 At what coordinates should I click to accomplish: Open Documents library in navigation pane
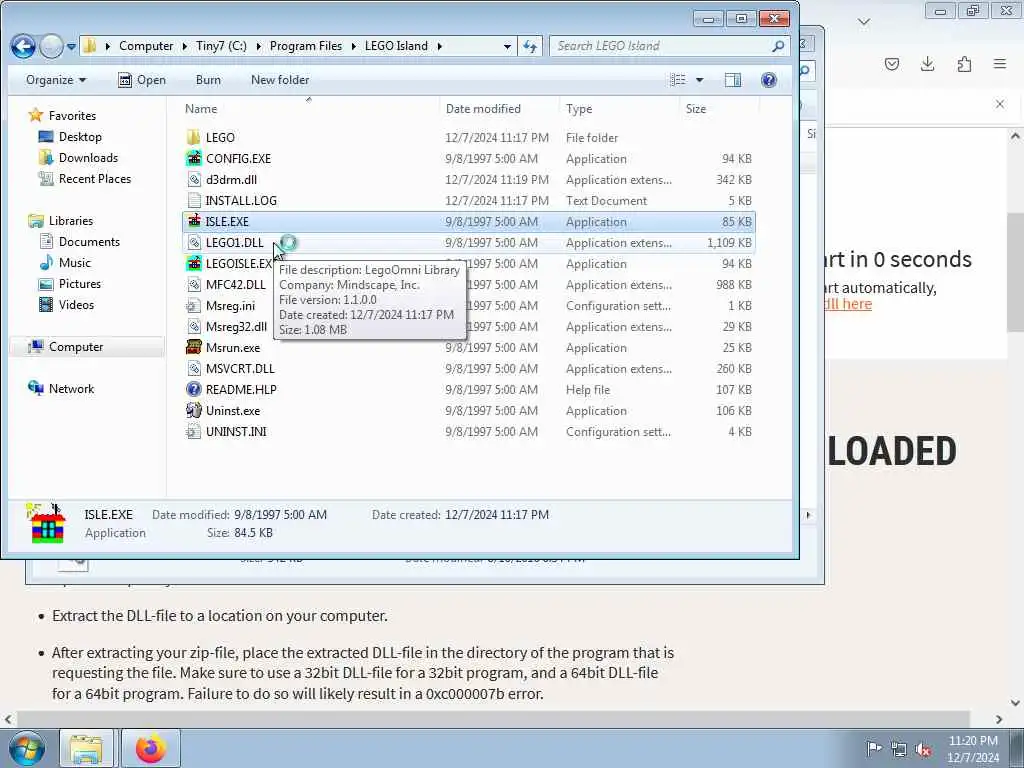[89, 242]
